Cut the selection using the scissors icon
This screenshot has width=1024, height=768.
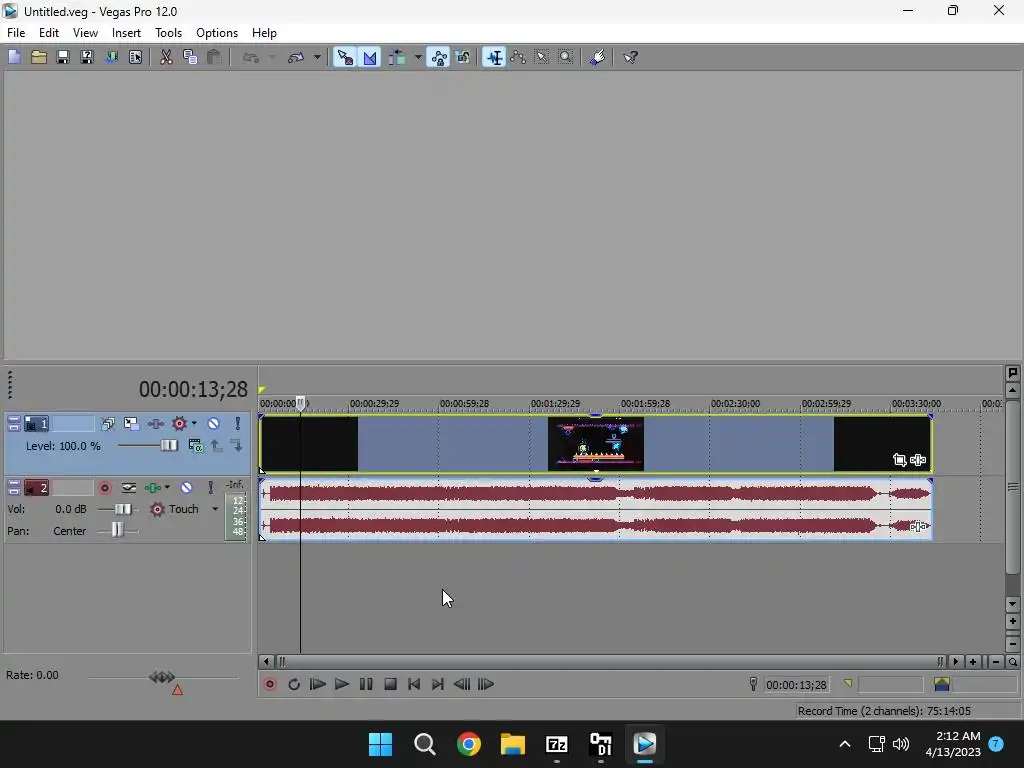[x=167, y=57]
